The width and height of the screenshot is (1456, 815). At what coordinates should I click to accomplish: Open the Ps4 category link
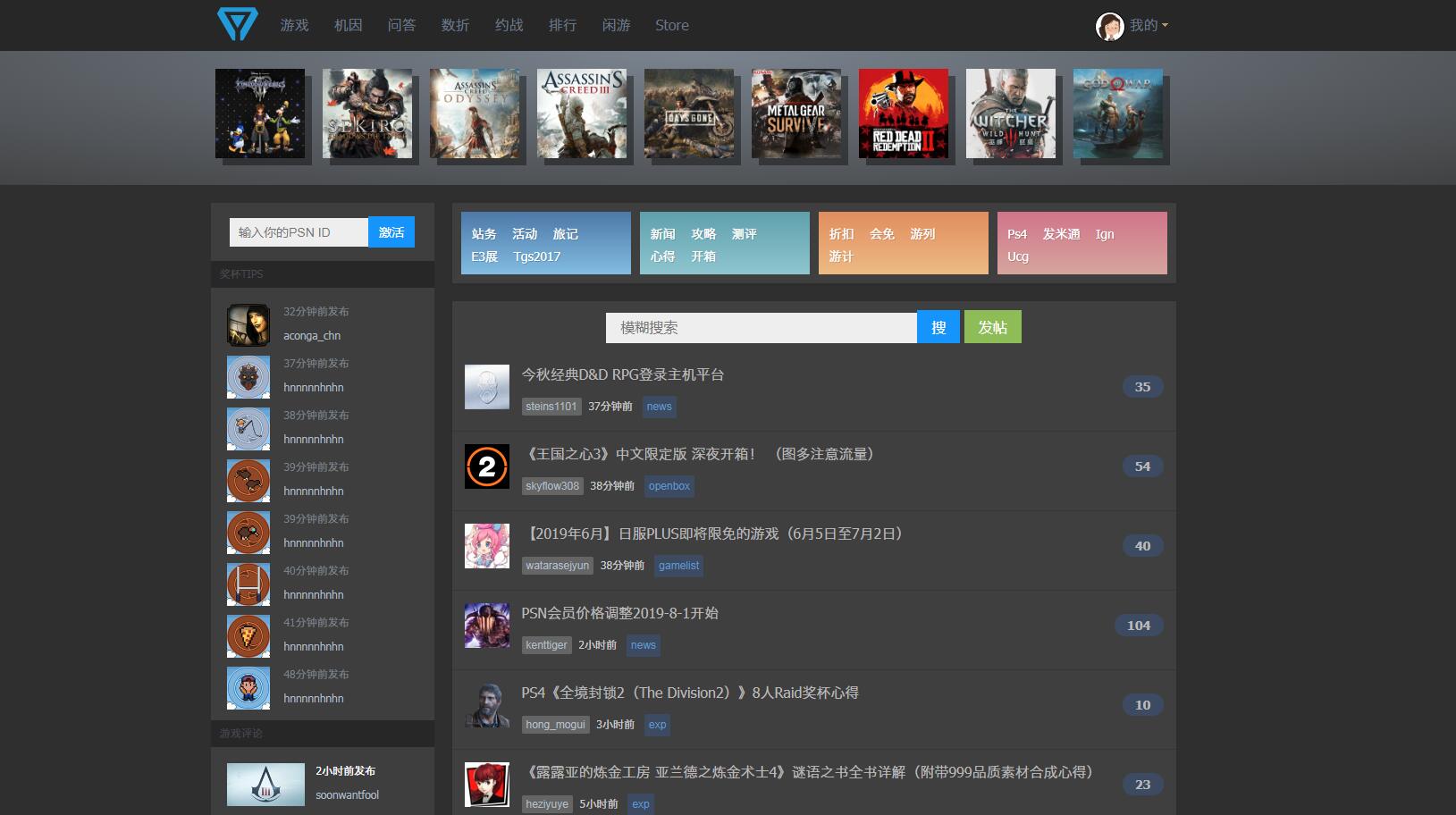click(1017, 234)
